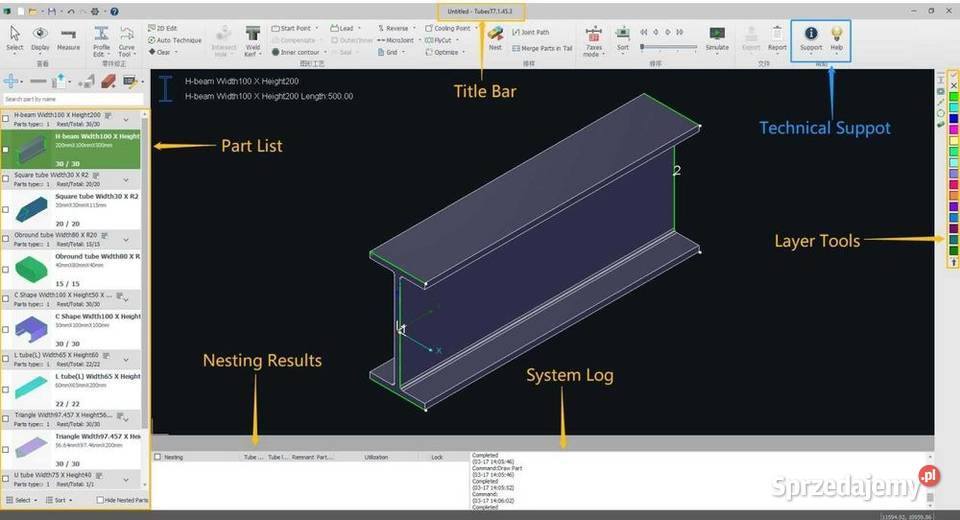Enable Hide Nested Parts checkbox
Screen dimensions: 960x520
100,500
